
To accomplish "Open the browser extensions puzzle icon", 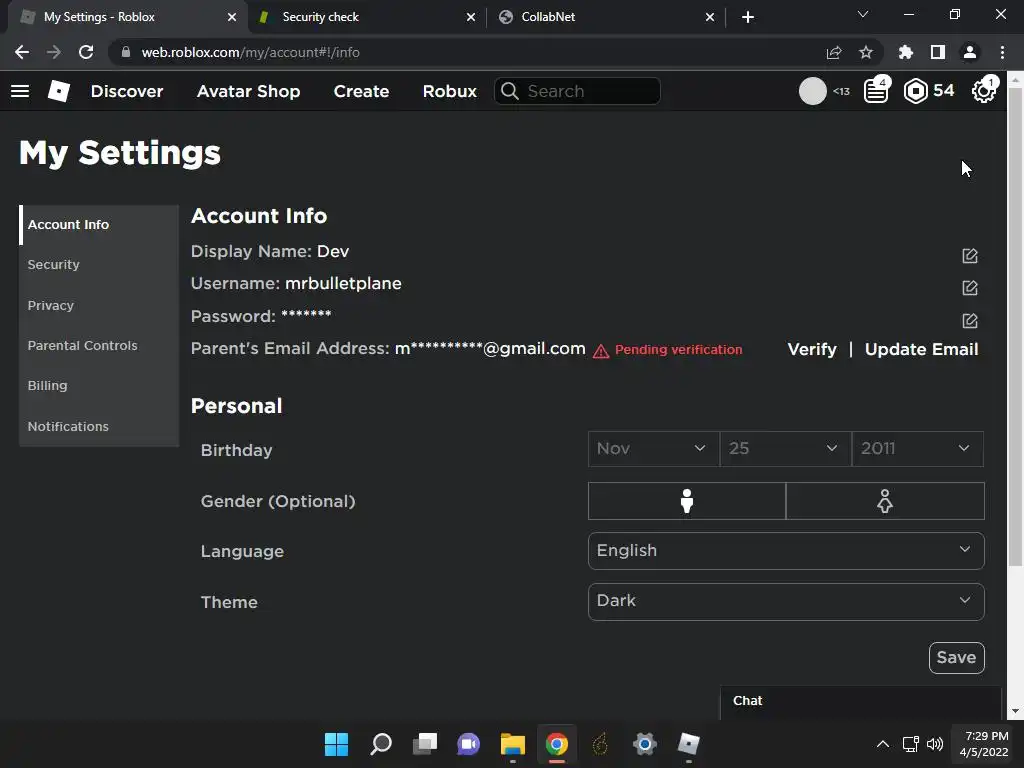I will [906, 52].
